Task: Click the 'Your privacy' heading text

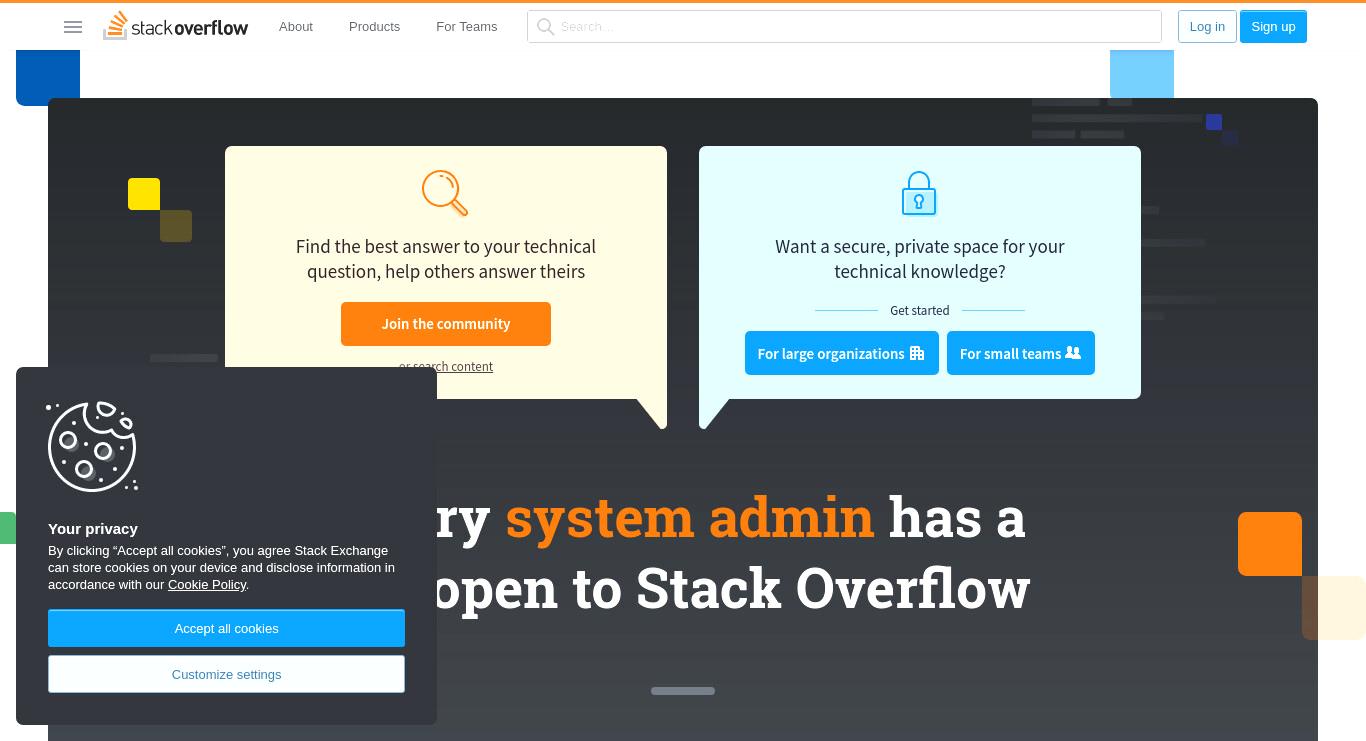Action: point(93,529)
